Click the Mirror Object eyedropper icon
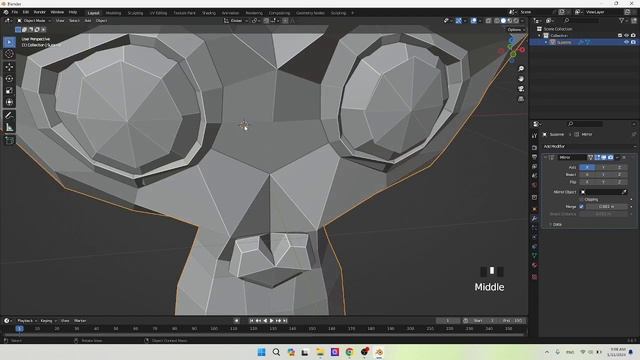The width and height of the screenshot is (640, 360). coord(624,192)
